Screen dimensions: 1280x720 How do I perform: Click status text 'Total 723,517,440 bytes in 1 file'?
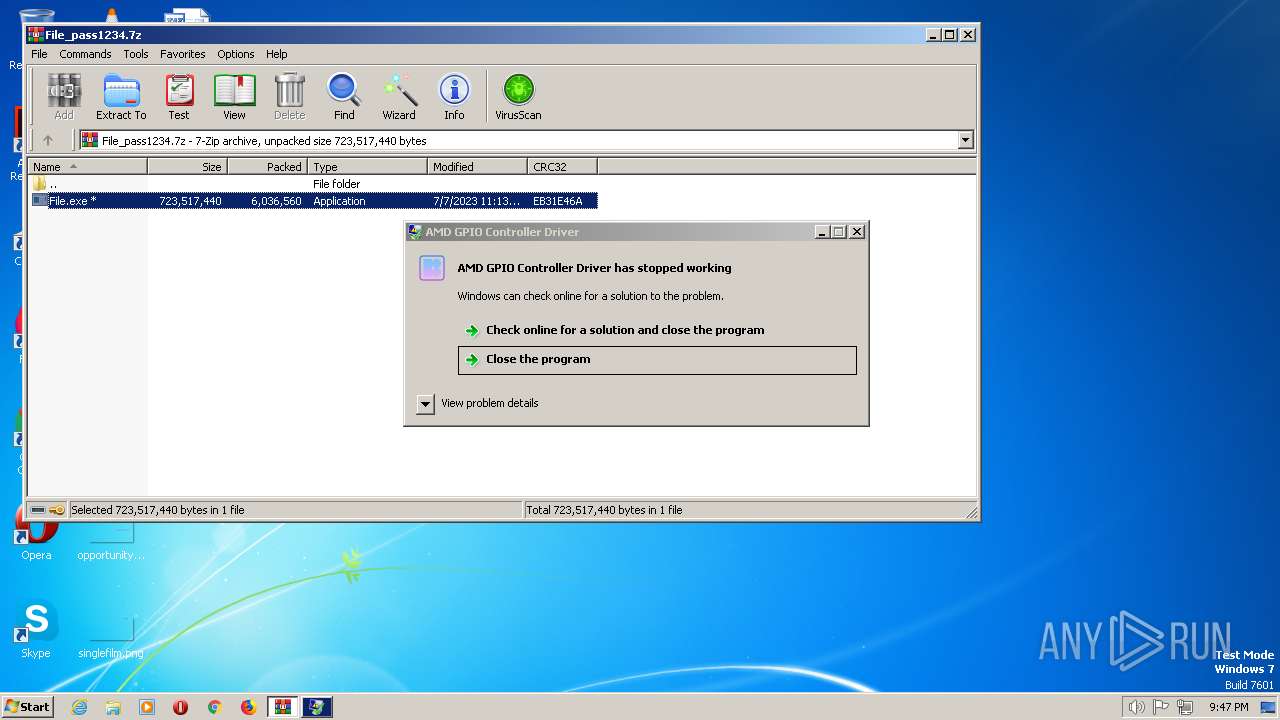[604, 510]
